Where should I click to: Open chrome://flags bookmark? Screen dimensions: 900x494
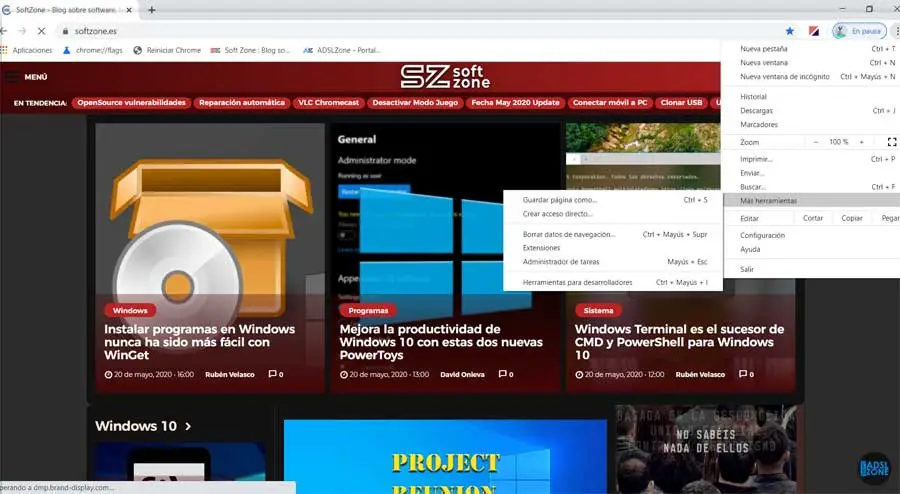tap(92, 50)
